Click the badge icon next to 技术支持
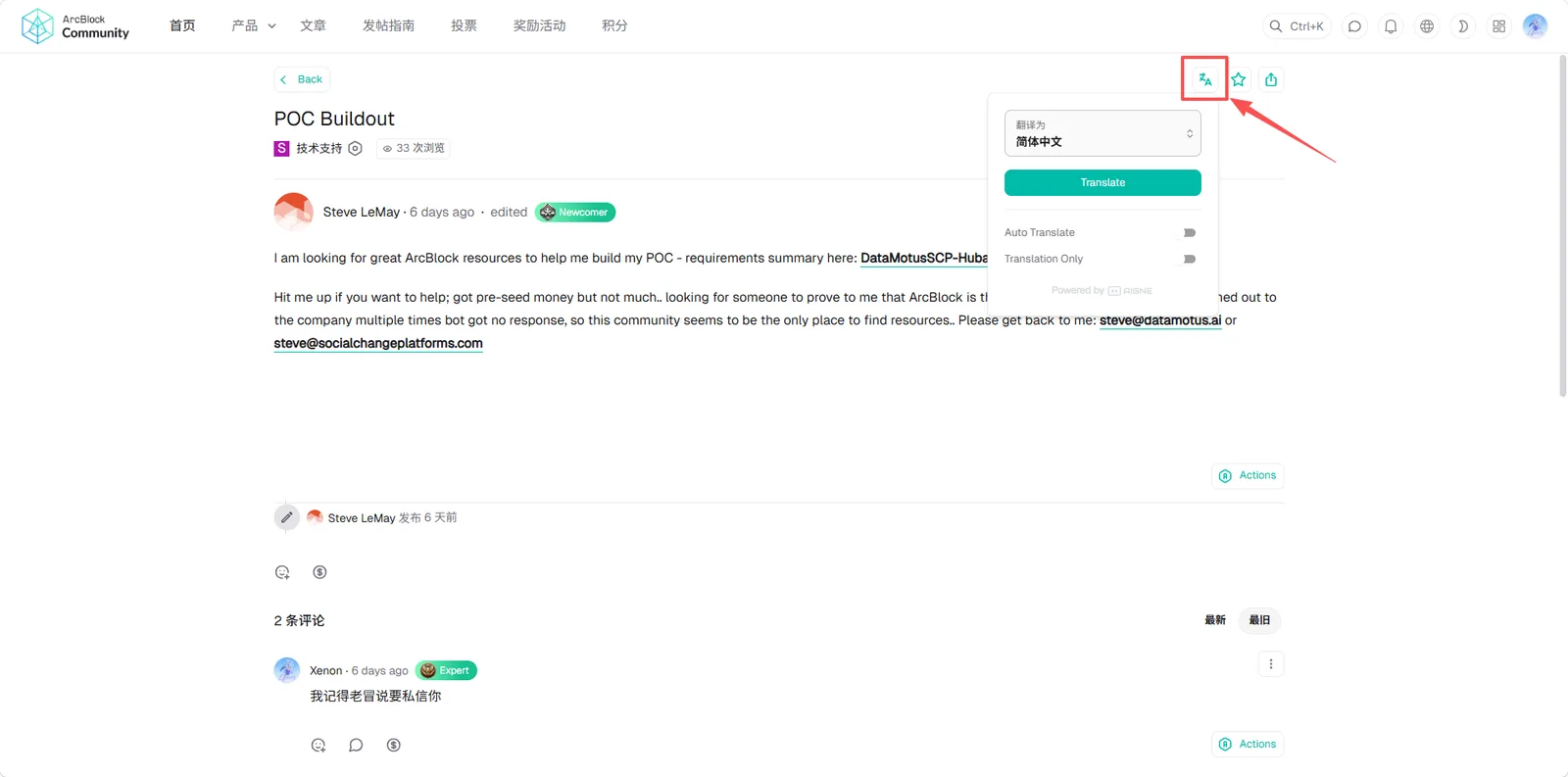 [x=356, y=148]
